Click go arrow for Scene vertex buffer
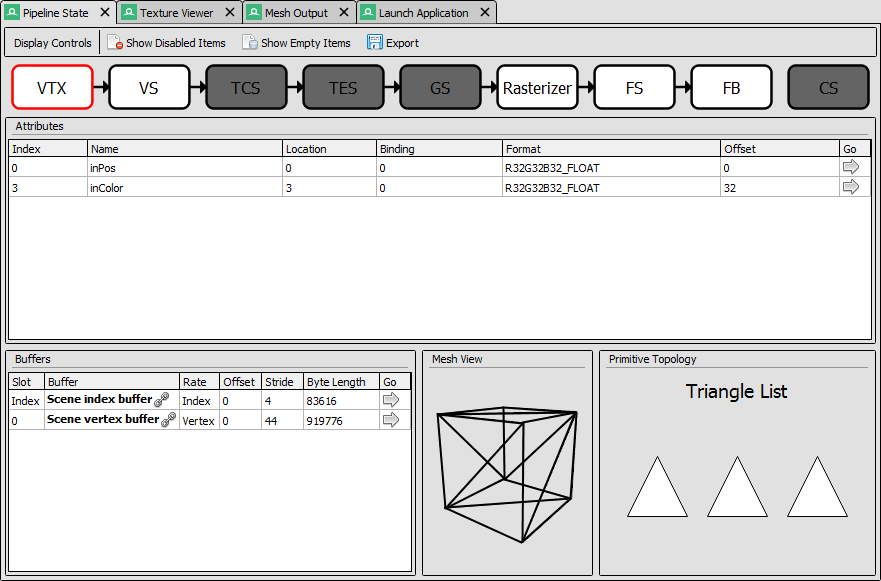 tap(390, 420)
